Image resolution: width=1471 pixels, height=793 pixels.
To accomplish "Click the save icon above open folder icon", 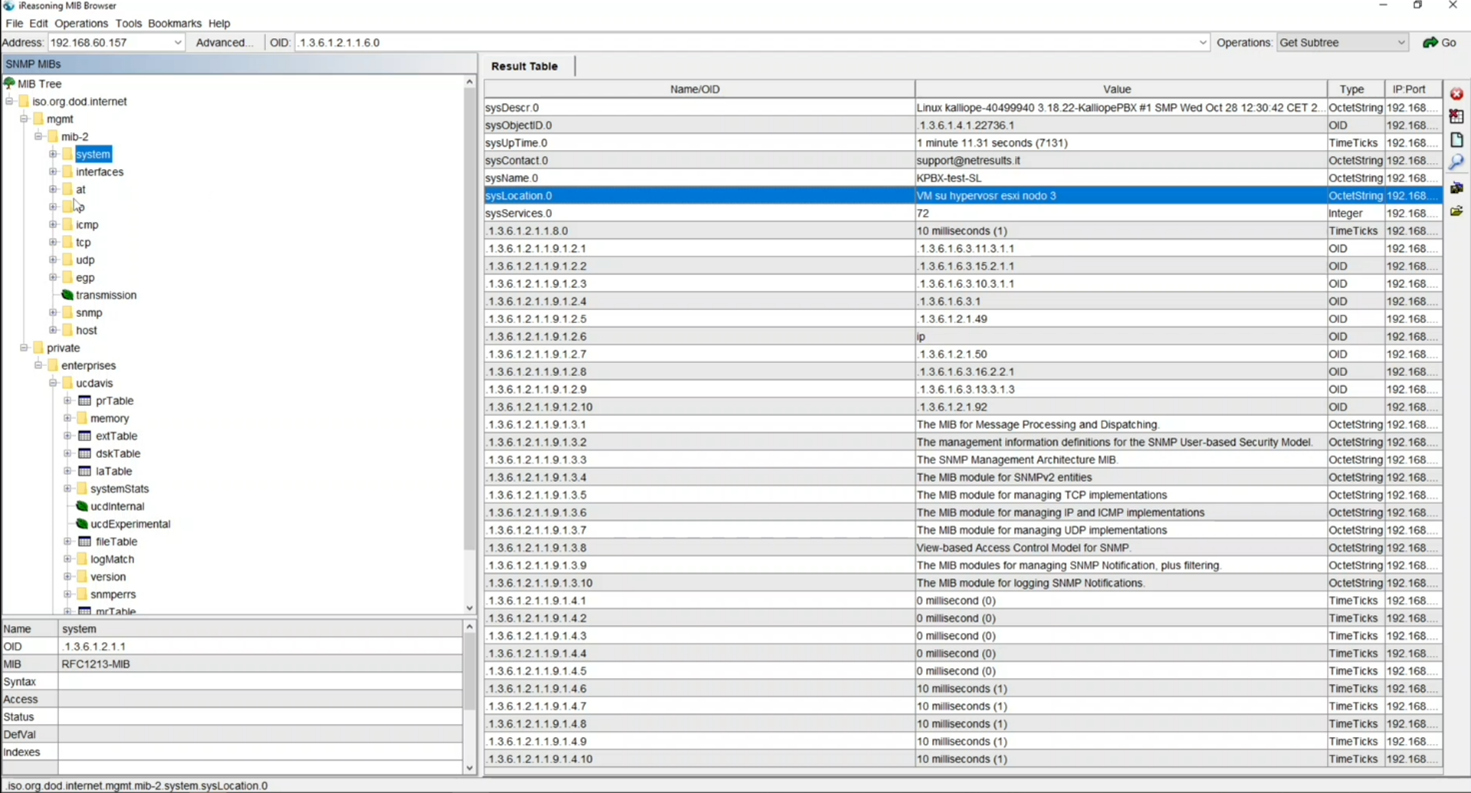I will tap(1456, 187).
